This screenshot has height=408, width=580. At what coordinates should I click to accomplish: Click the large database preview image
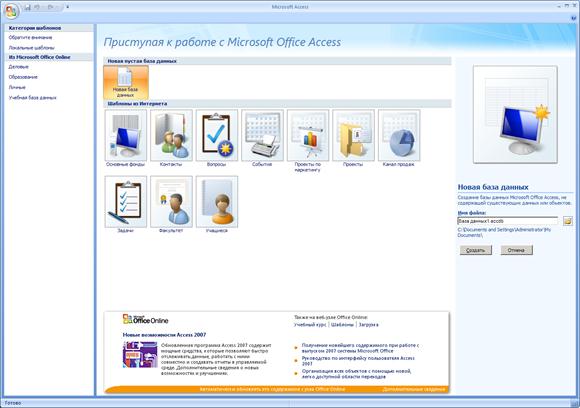[515, 114]
